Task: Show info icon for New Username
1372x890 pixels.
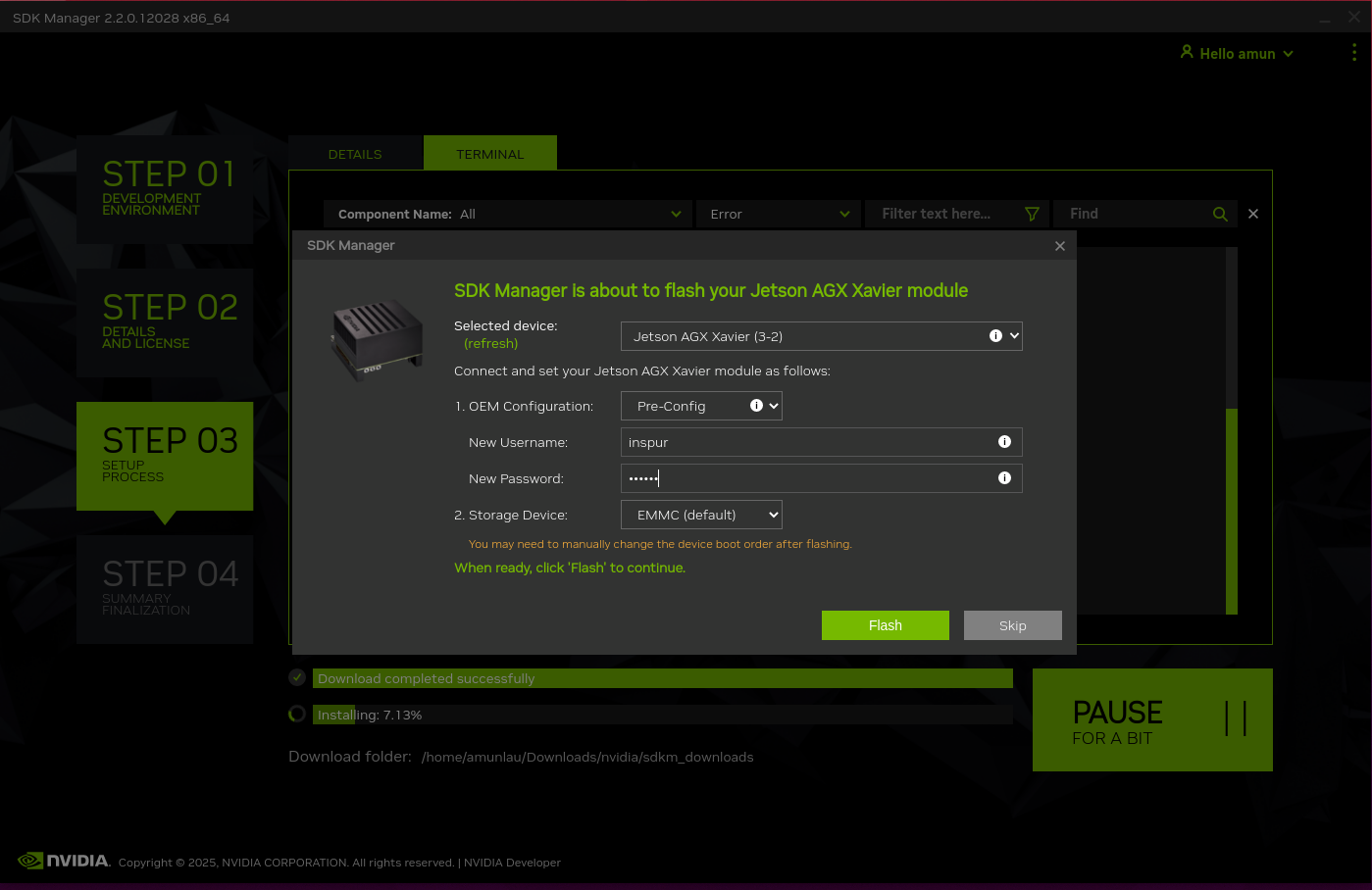Action: click(x=1004, y=442)
